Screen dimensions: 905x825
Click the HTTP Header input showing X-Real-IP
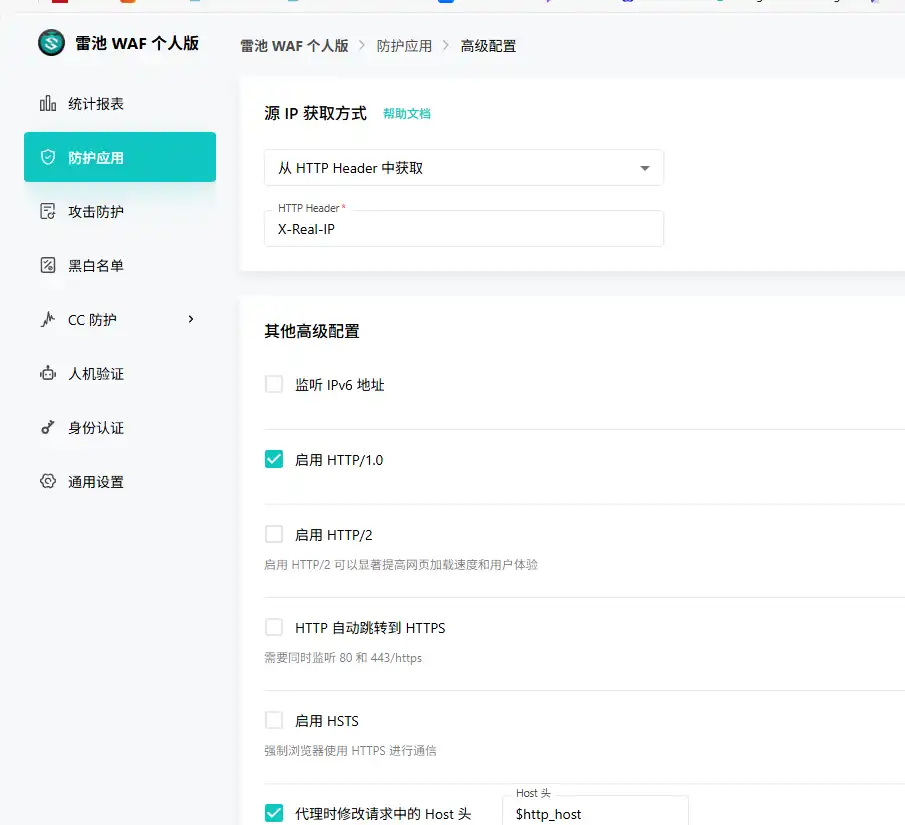[x=463, y=229]
